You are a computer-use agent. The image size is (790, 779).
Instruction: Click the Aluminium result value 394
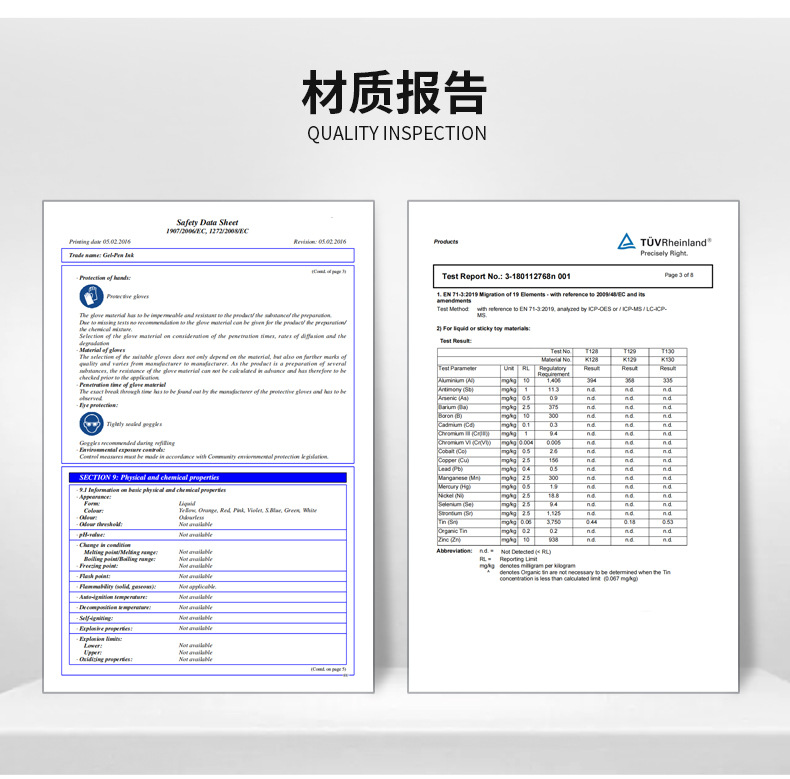click(591, 381)
